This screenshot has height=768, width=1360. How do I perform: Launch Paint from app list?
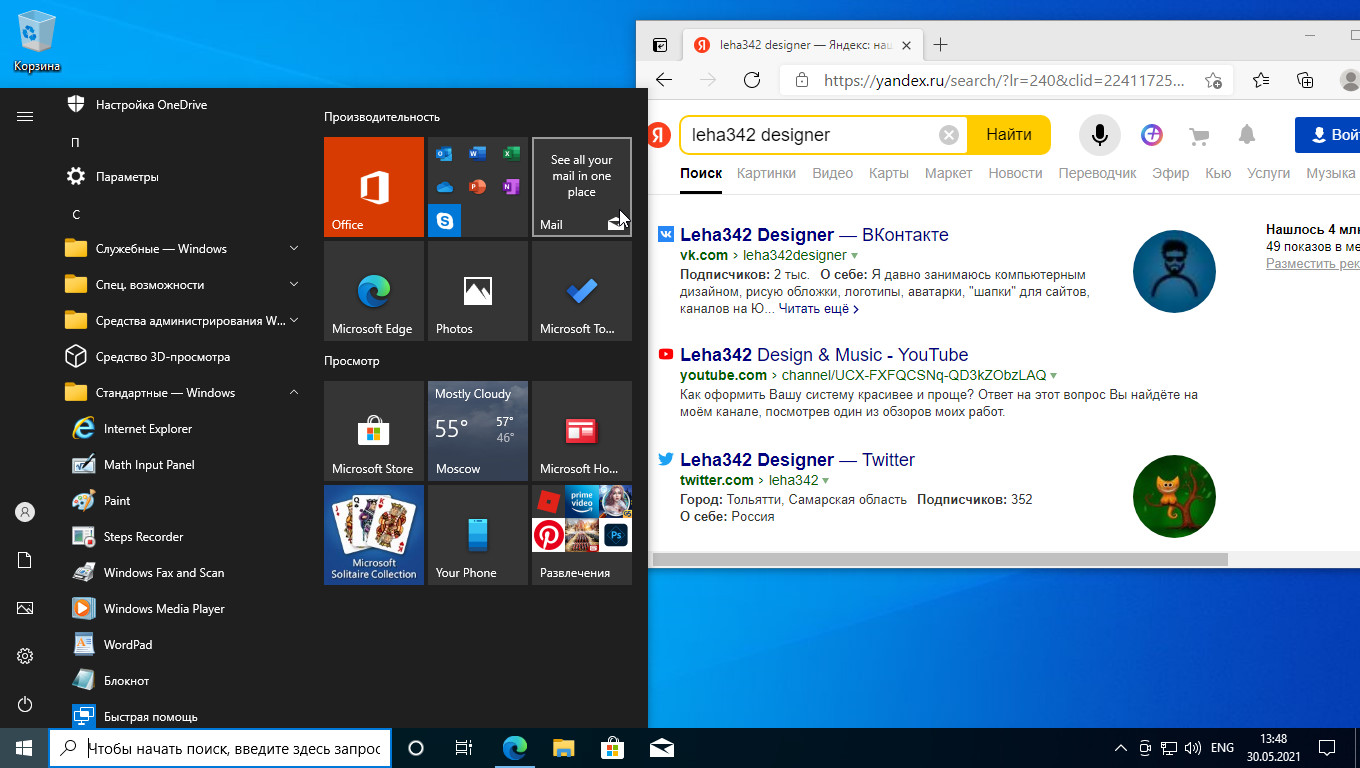pyautogui.click(x=184, y=501)
